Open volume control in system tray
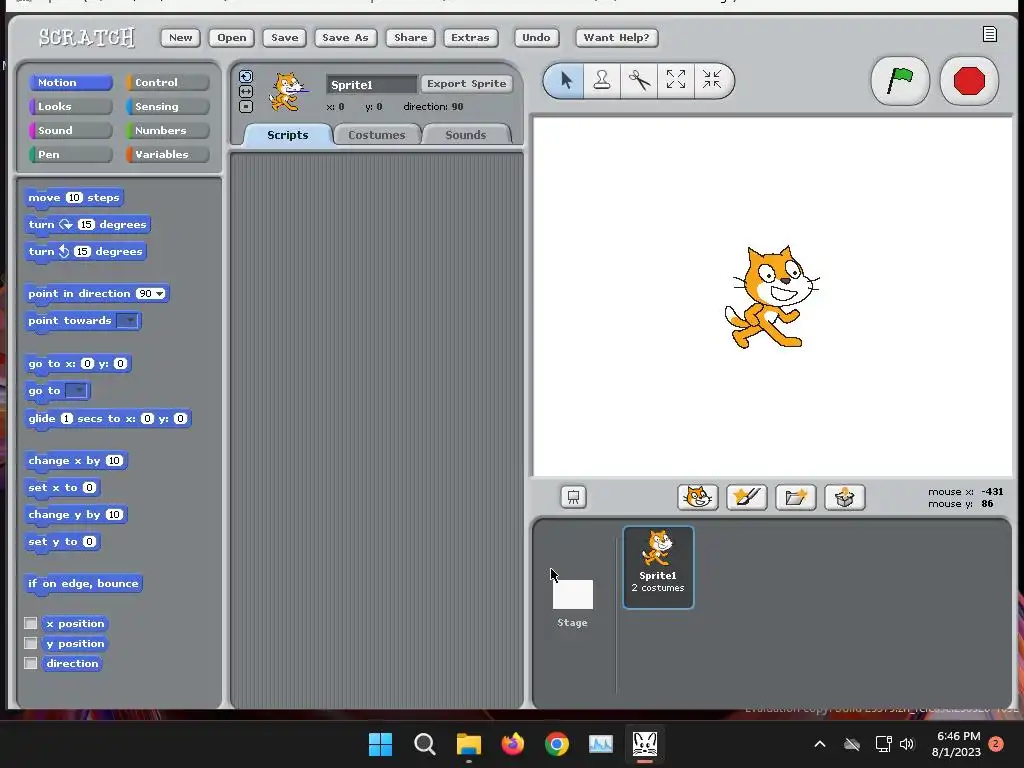Viewport: 1024px width, 768px height. (907, 744)
